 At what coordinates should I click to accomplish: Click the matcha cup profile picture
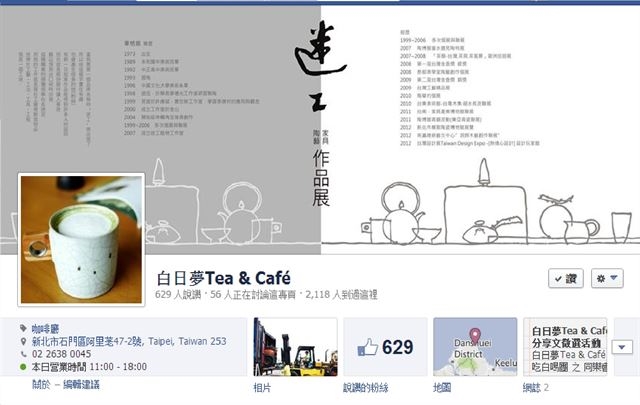pyautogui.click(x=81, y=240)
